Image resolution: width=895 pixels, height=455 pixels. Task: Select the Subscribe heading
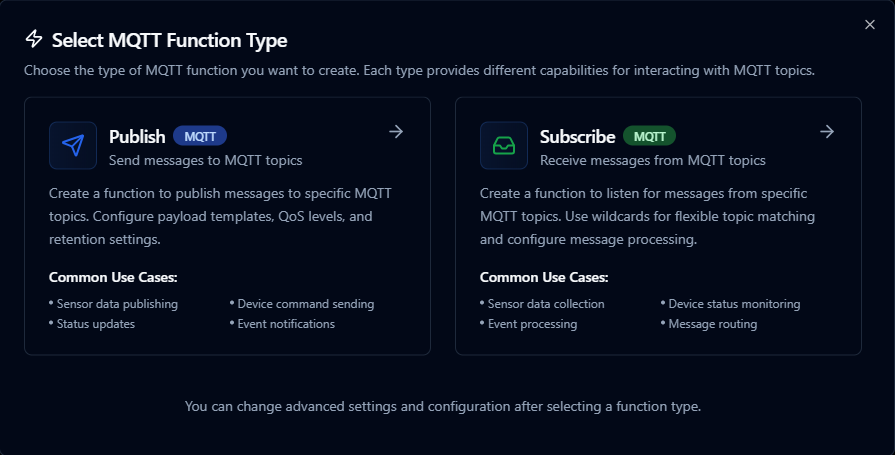[x=577, y=136]
